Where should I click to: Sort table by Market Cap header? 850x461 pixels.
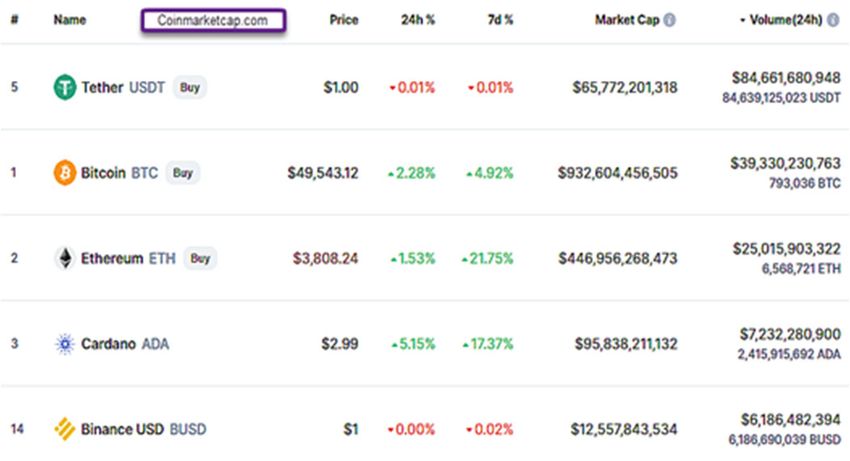[x=627, y=20]
